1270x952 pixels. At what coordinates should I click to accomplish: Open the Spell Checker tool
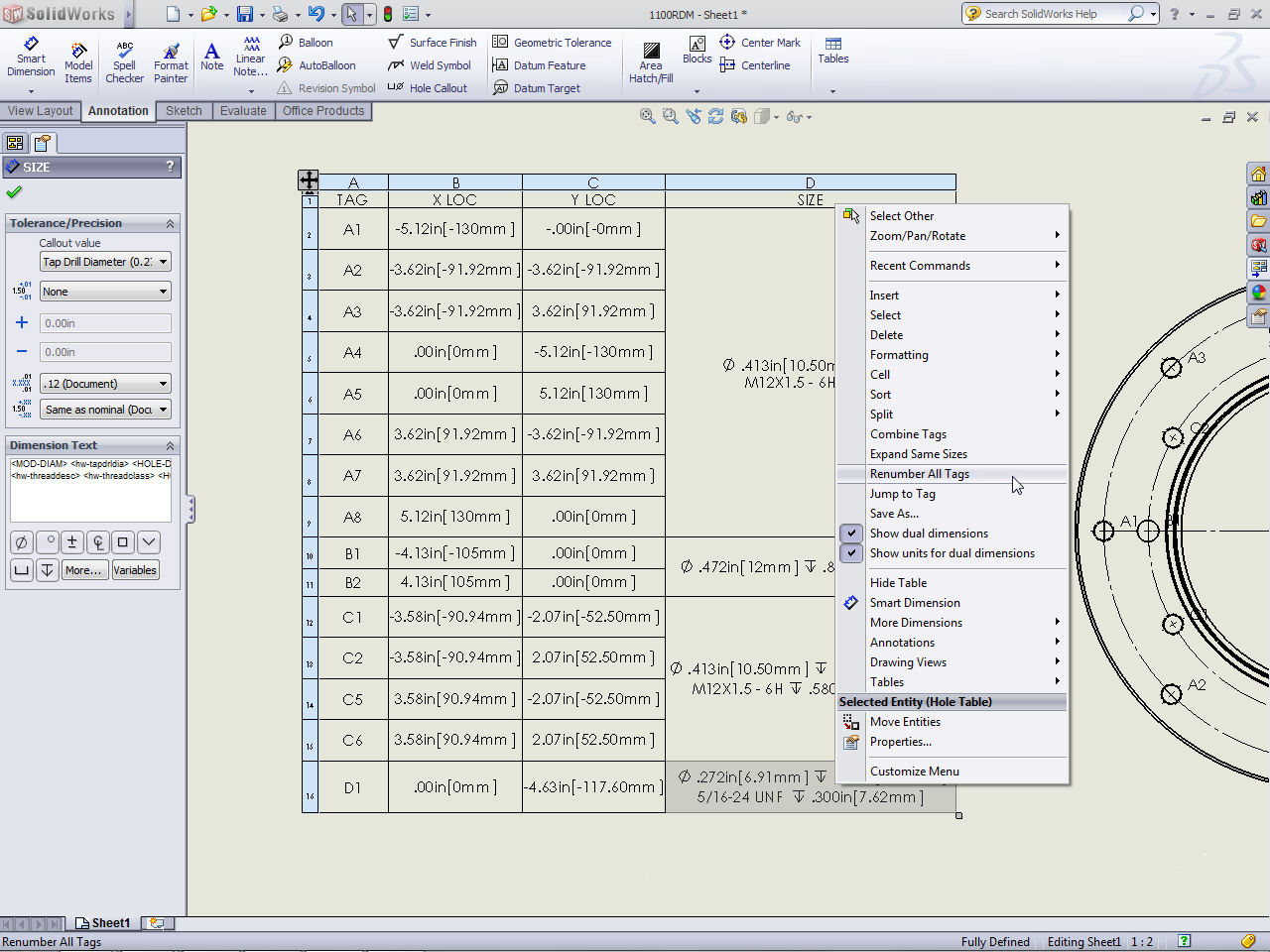point(124,62)
